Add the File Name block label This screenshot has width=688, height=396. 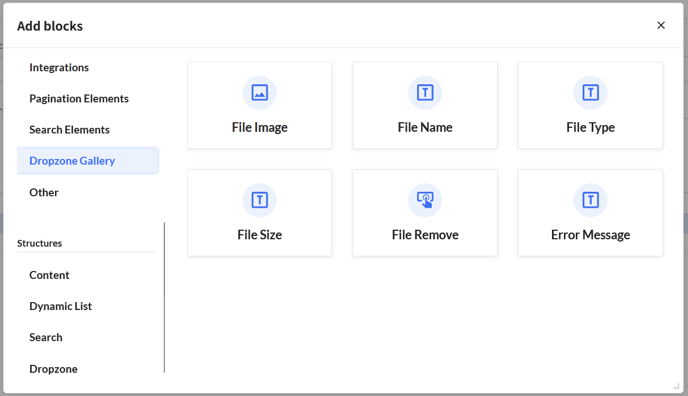tap(425, 127)
